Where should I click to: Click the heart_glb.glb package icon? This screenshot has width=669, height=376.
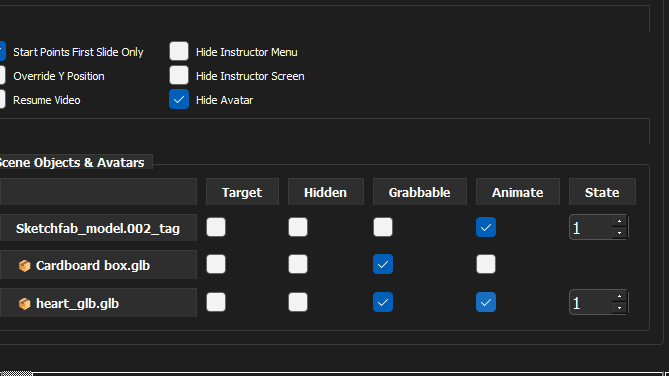point(25,303)
